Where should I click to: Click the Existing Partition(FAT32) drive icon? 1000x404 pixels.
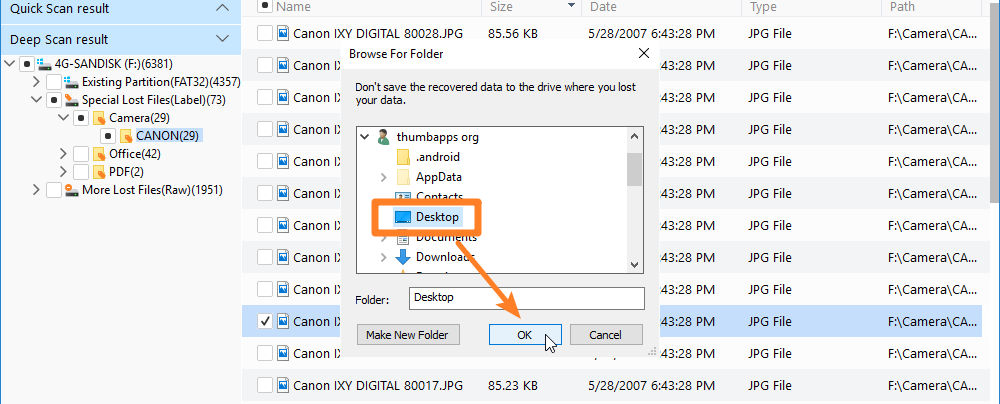(71, 82)
